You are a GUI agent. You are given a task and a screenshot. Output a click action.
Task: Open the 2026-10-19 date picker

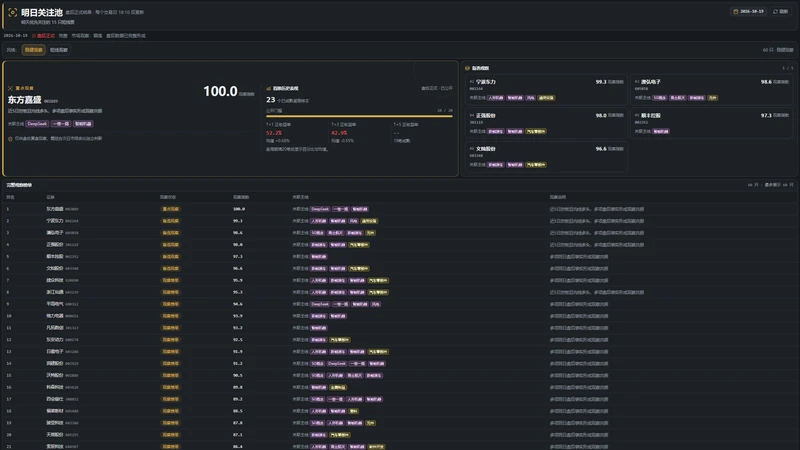748,11
